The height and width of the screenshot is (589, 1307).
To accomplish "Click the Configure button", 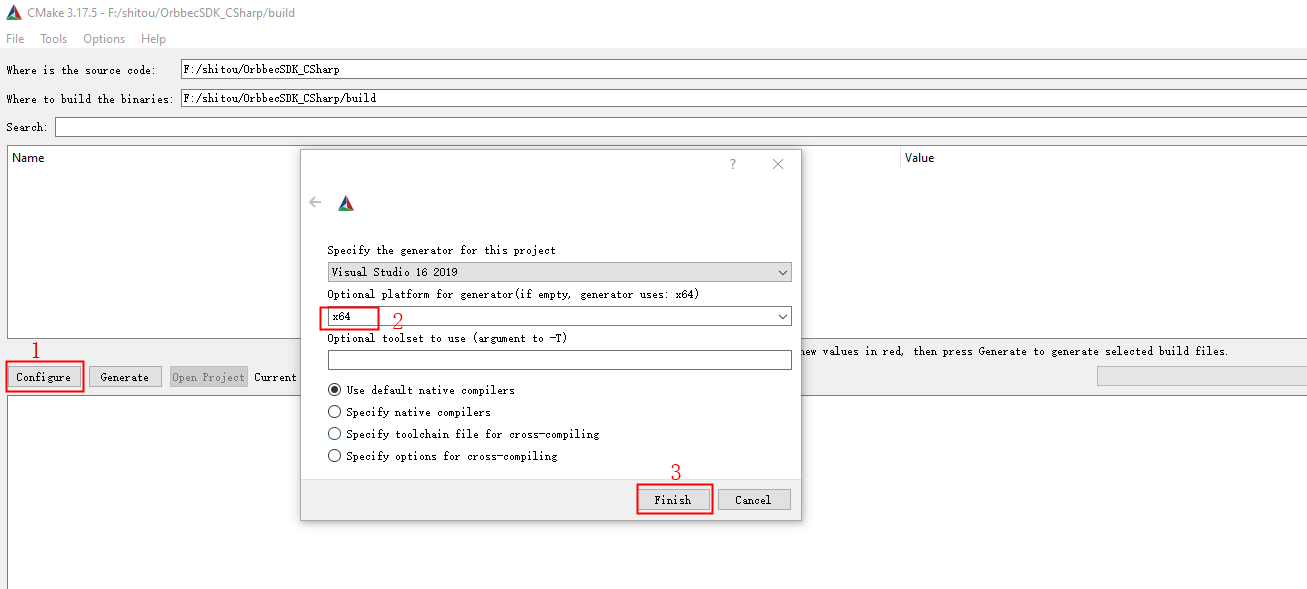I will 44,377.
